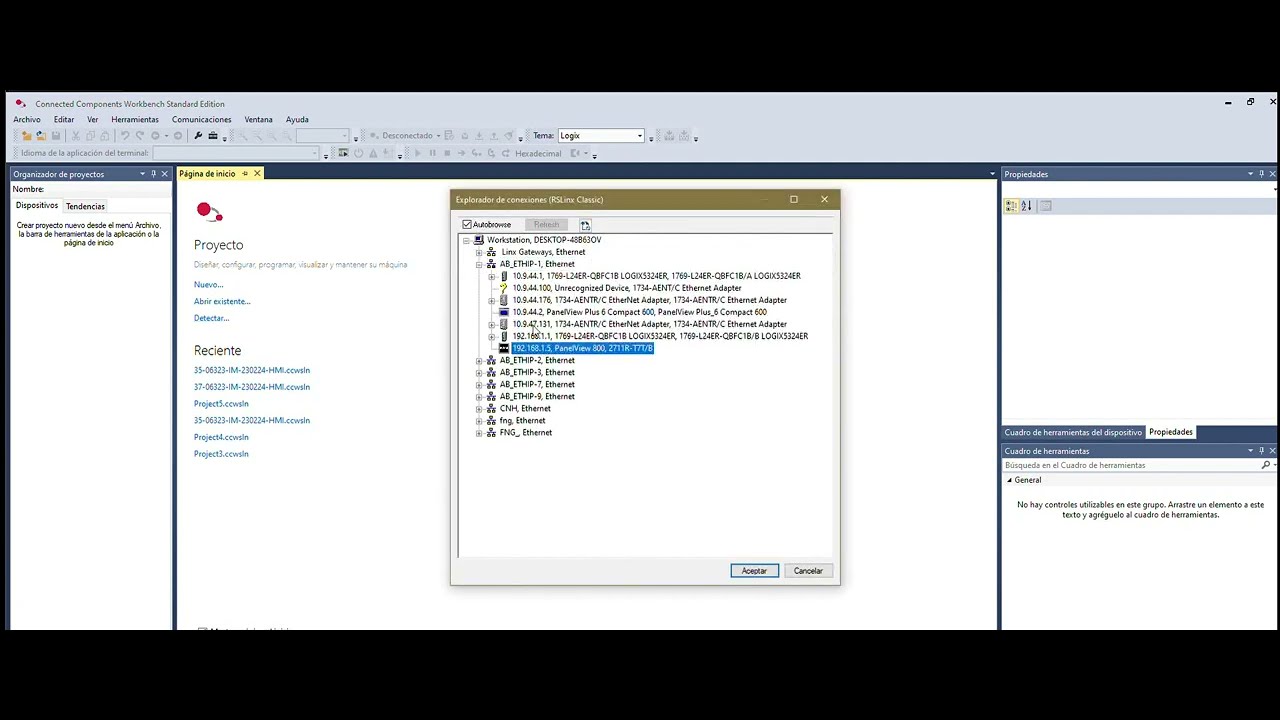Screen dimensions: 1280x720
Task: Expand the Linx Gateways, Ethernet node
Action: 479,252
